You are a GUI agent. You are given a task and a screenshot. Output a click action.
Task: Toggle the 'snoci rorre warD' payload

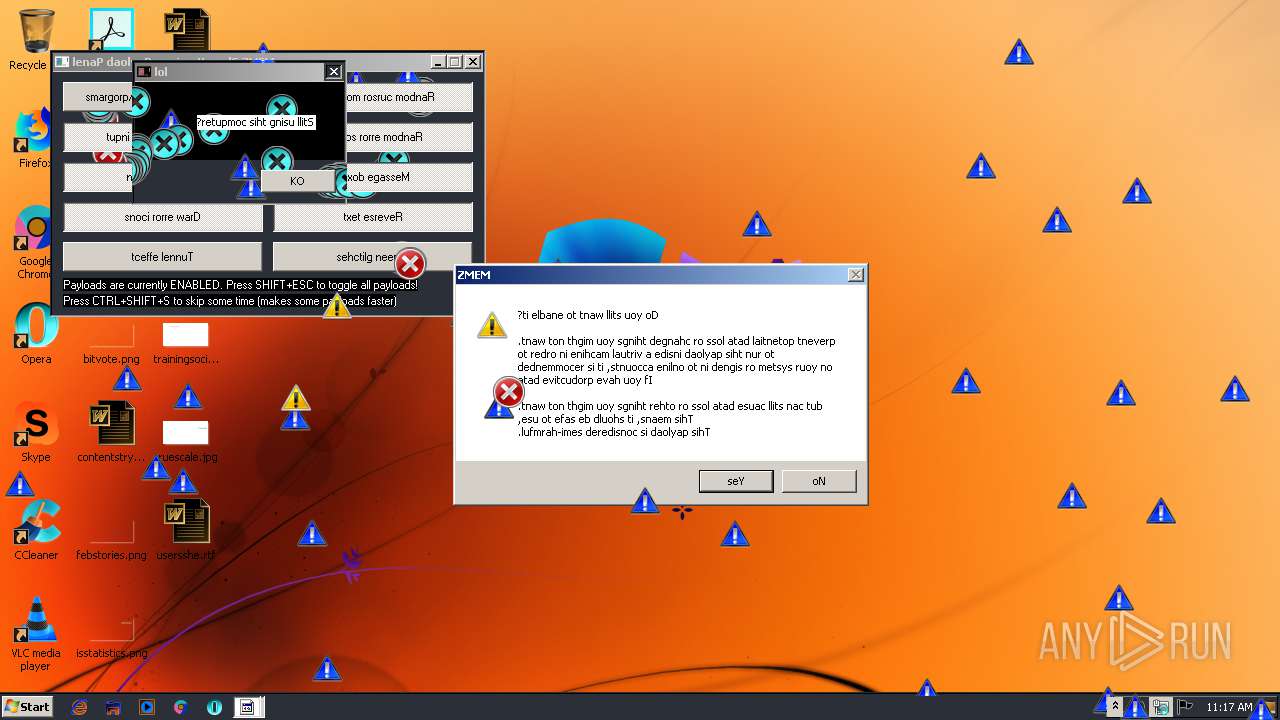click(x=163, y=217)
